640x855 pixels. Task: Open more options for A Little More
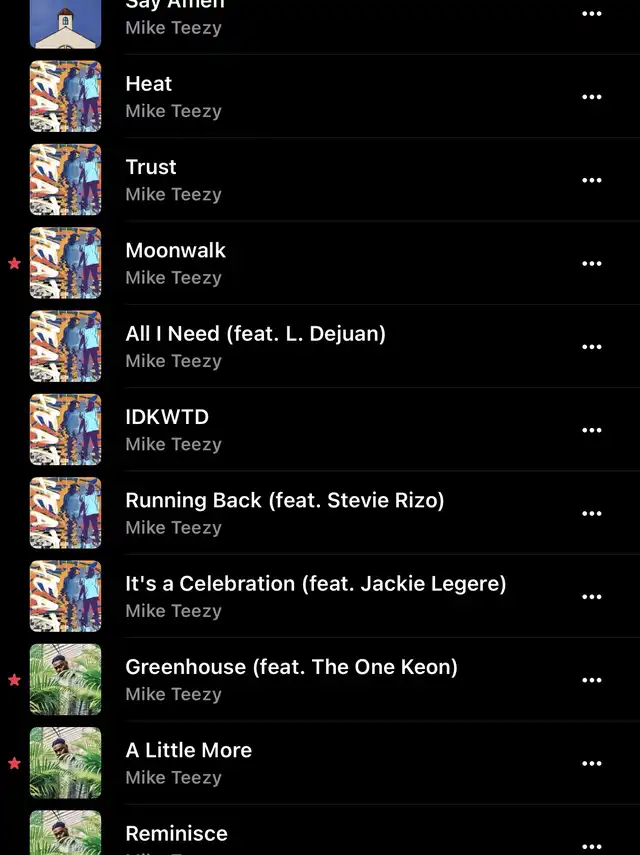coord(591,763)
